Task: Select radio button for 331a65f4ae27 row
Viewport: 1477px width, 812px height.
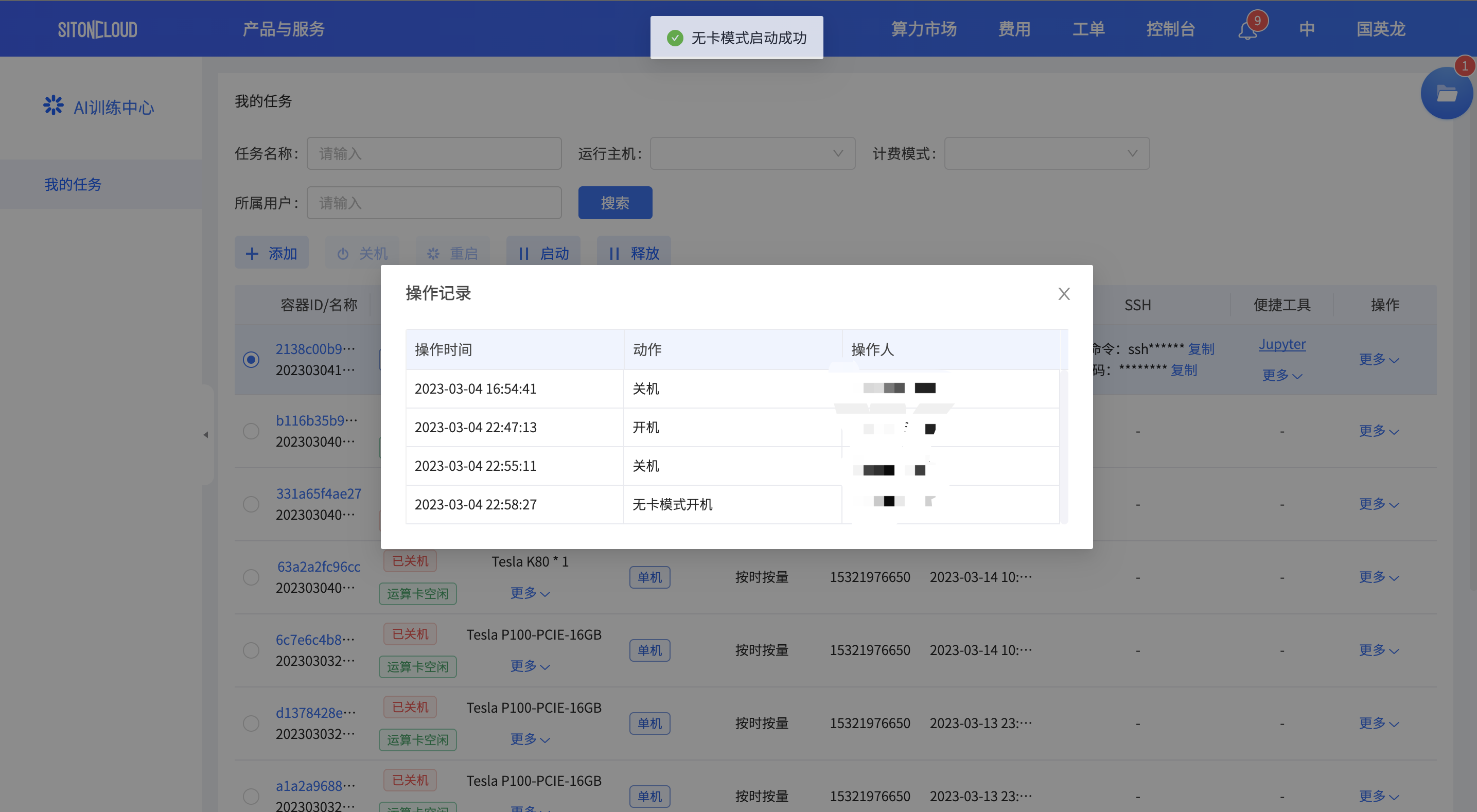Action: click(251, 504)
